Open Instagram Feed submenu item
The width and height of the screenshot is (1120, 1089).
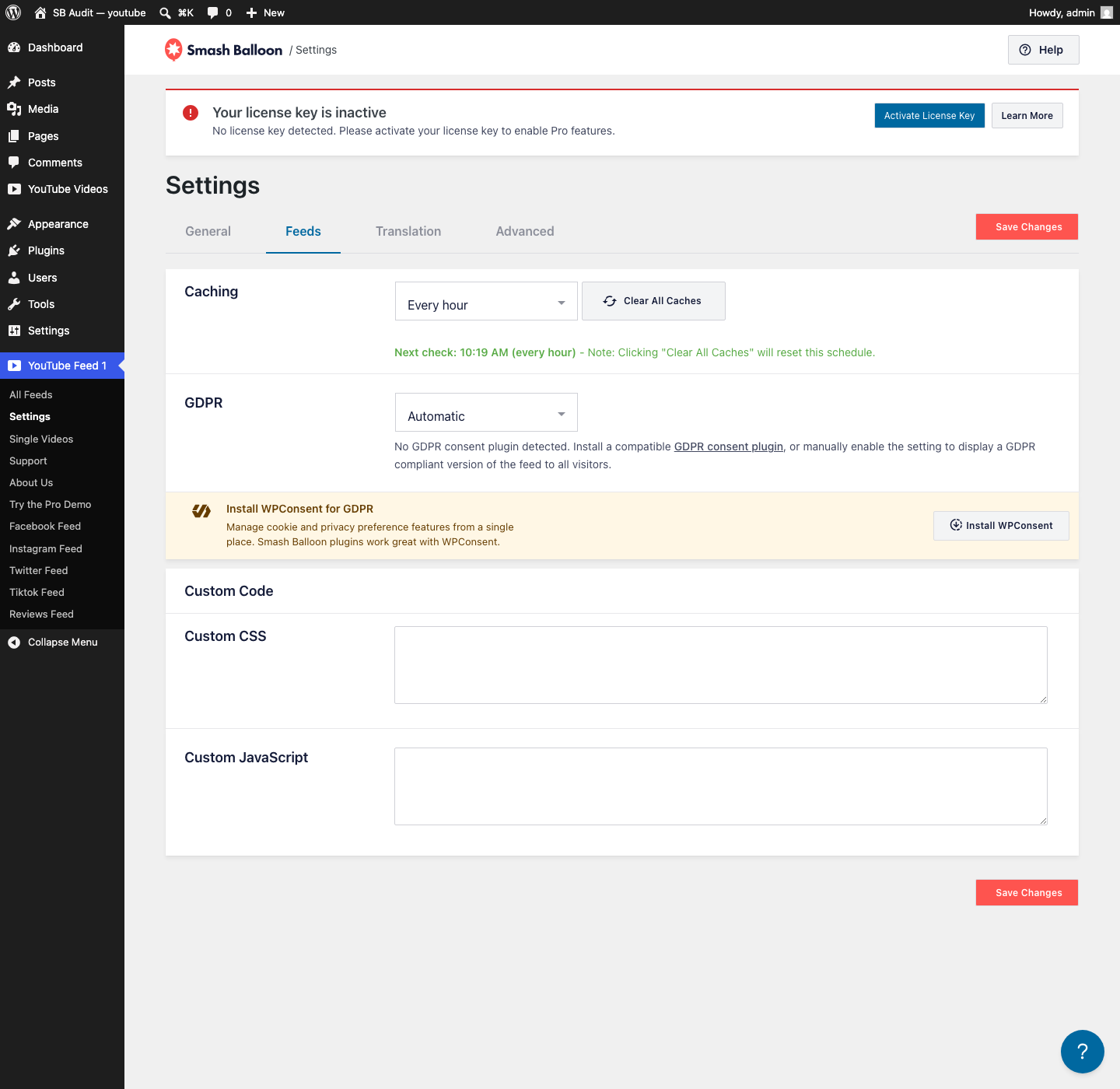tap(46, 549)
